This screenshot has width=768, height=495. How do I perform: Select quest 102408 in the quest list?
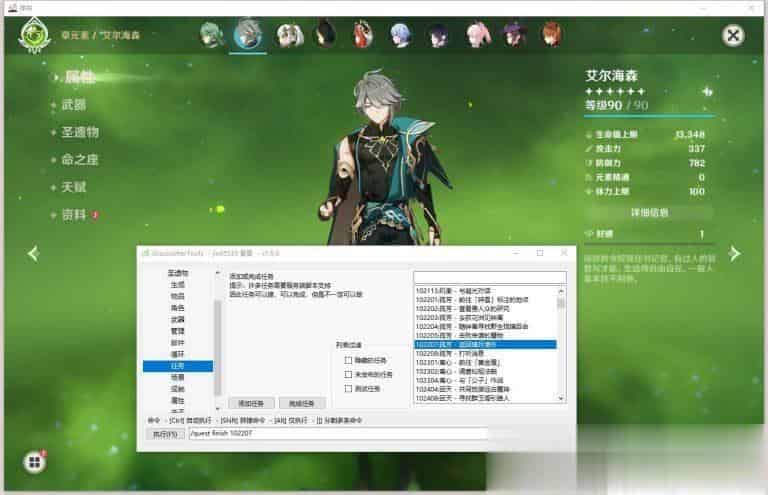[485, 398]
